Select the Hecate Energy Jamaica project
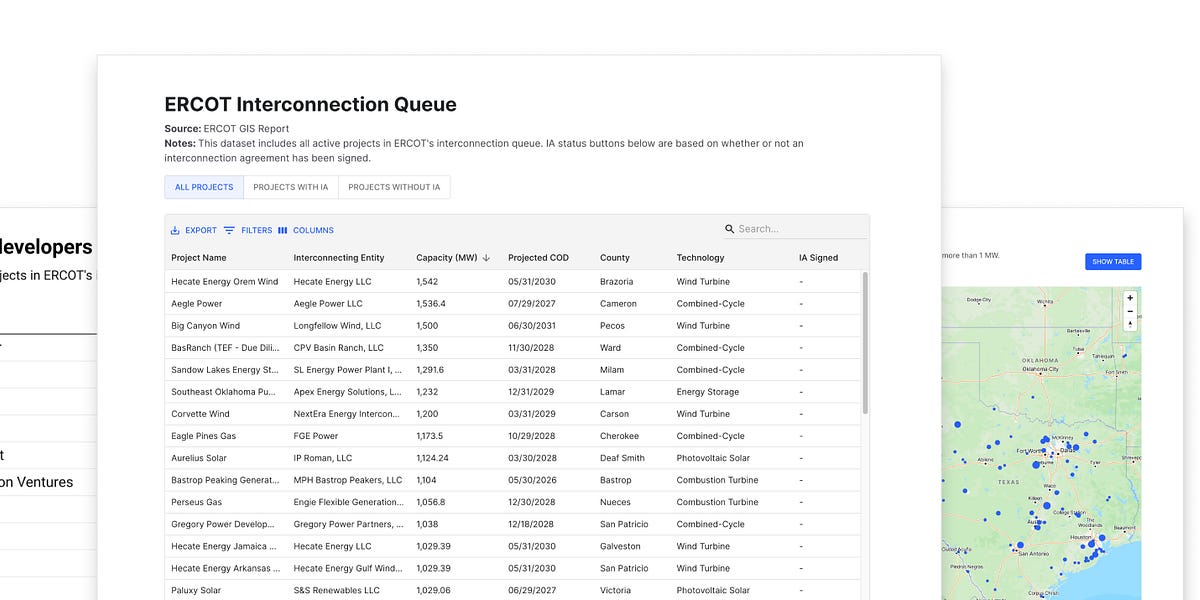 223,546
